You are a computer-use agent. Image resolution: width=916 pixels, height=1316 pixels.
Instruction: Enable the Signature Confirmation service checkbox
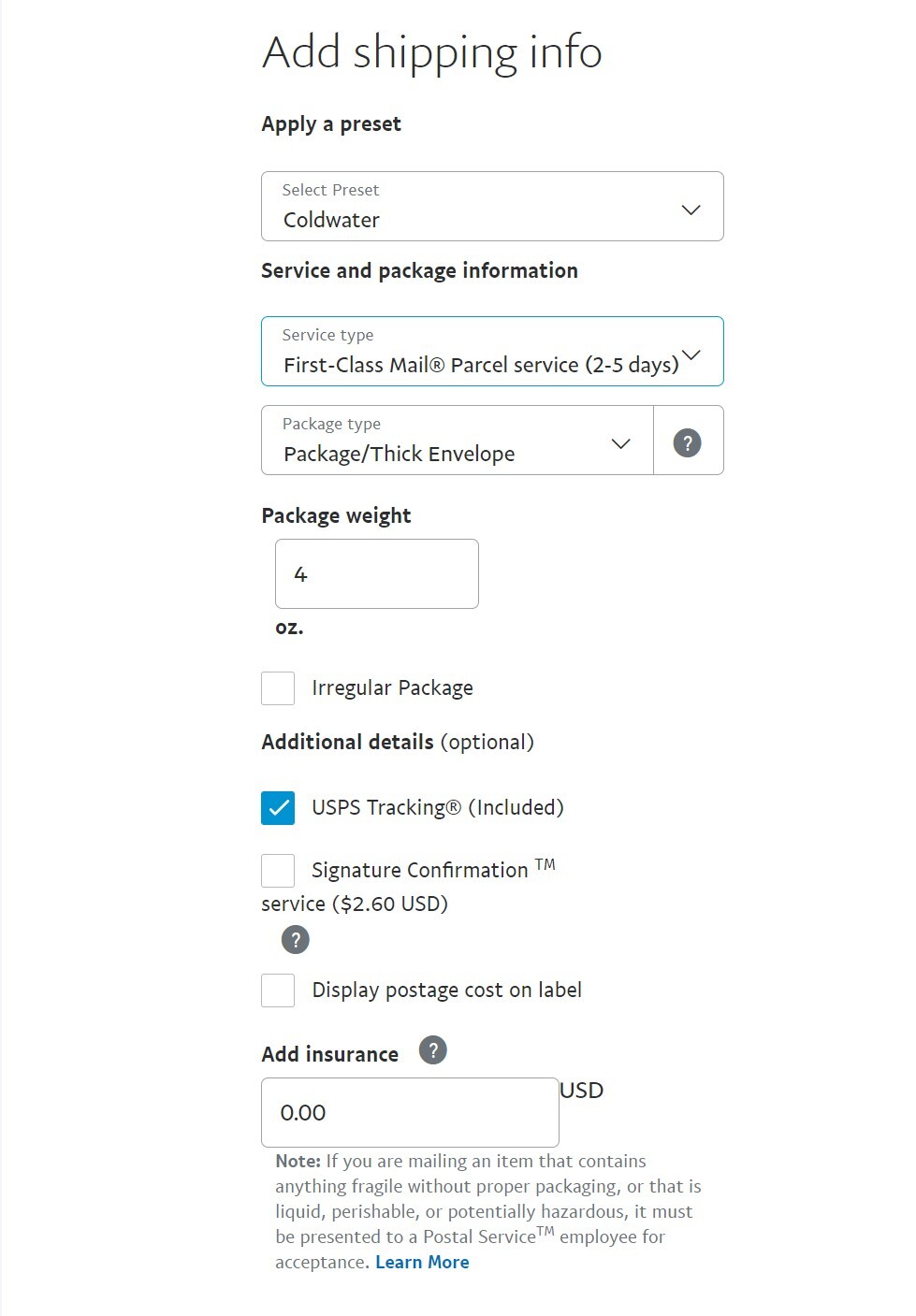click(x=278, y=871)
